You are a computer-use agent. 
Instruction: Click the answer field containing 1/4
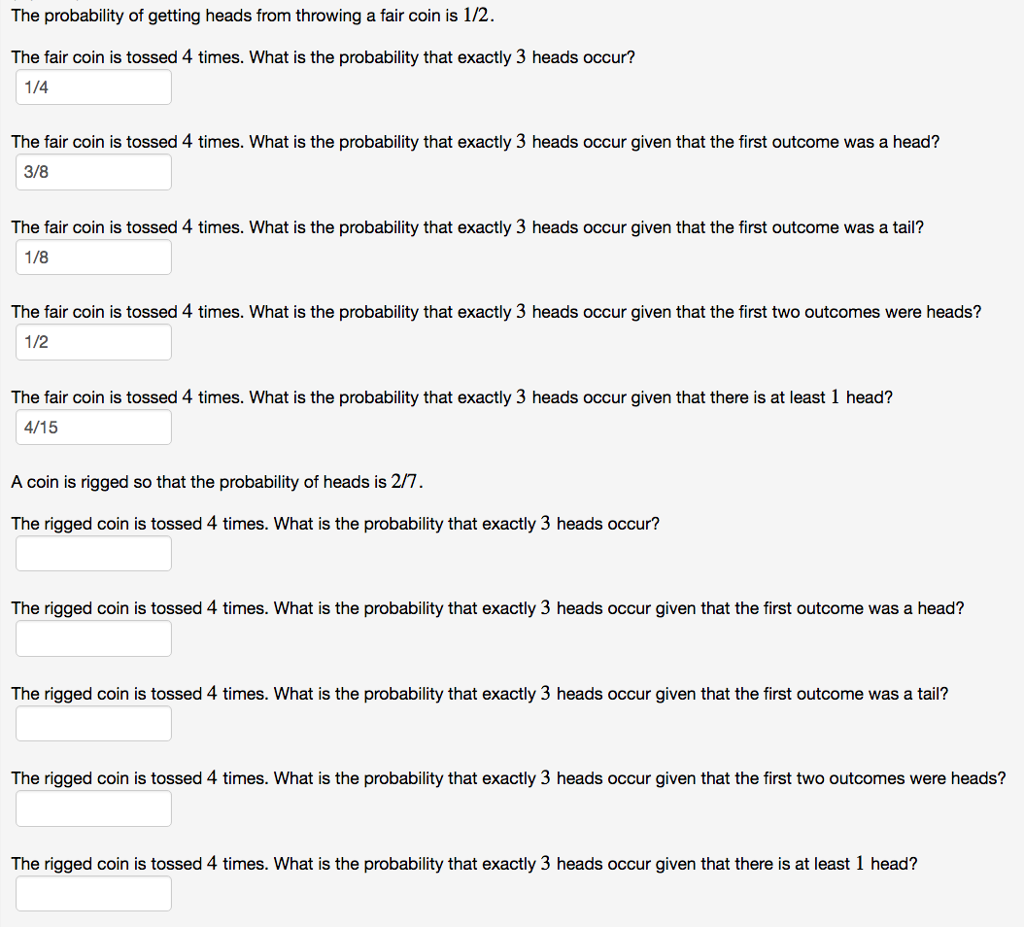tap(93, 87)
